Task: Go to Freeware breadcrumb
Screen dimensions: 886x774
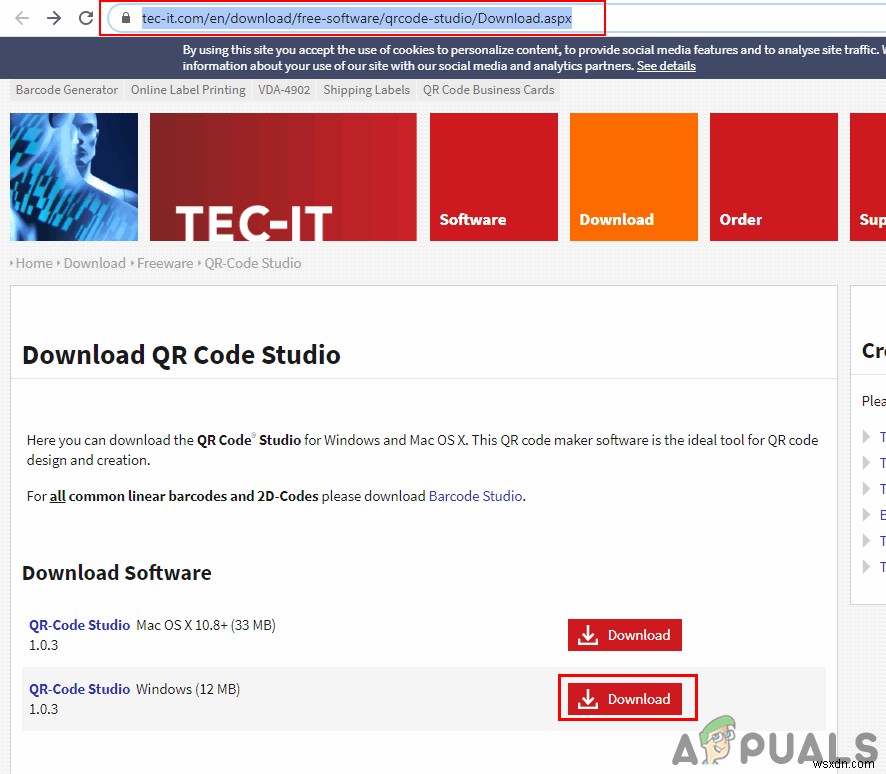Action: click(x=165, y=263)
